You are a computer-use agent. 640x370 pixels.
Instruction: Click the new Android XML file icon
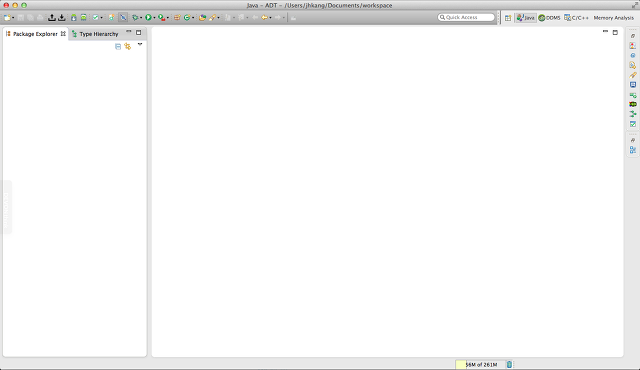point(111,18)
